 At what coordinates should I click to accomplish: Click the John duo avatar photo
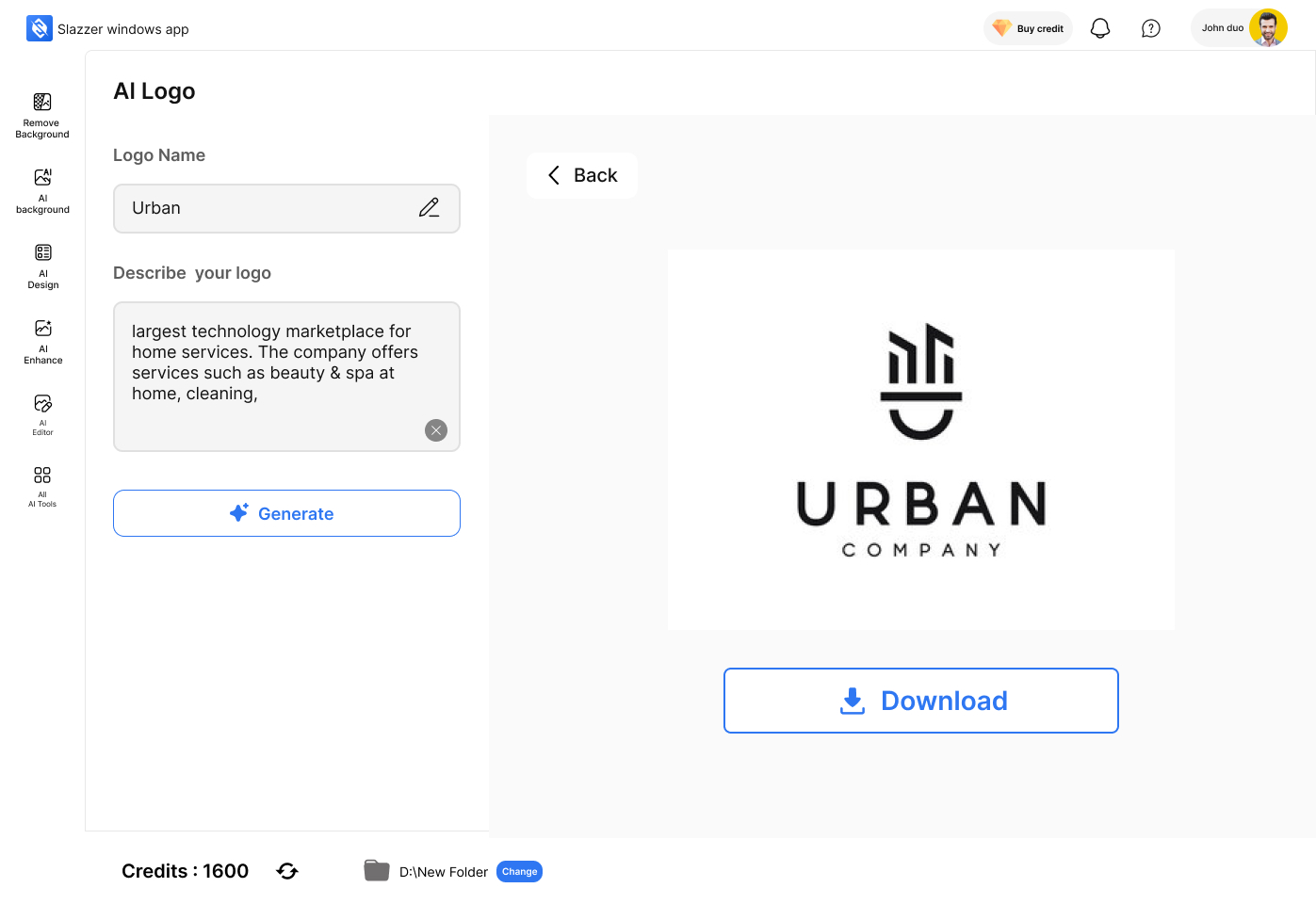[x=1268, y=28]
